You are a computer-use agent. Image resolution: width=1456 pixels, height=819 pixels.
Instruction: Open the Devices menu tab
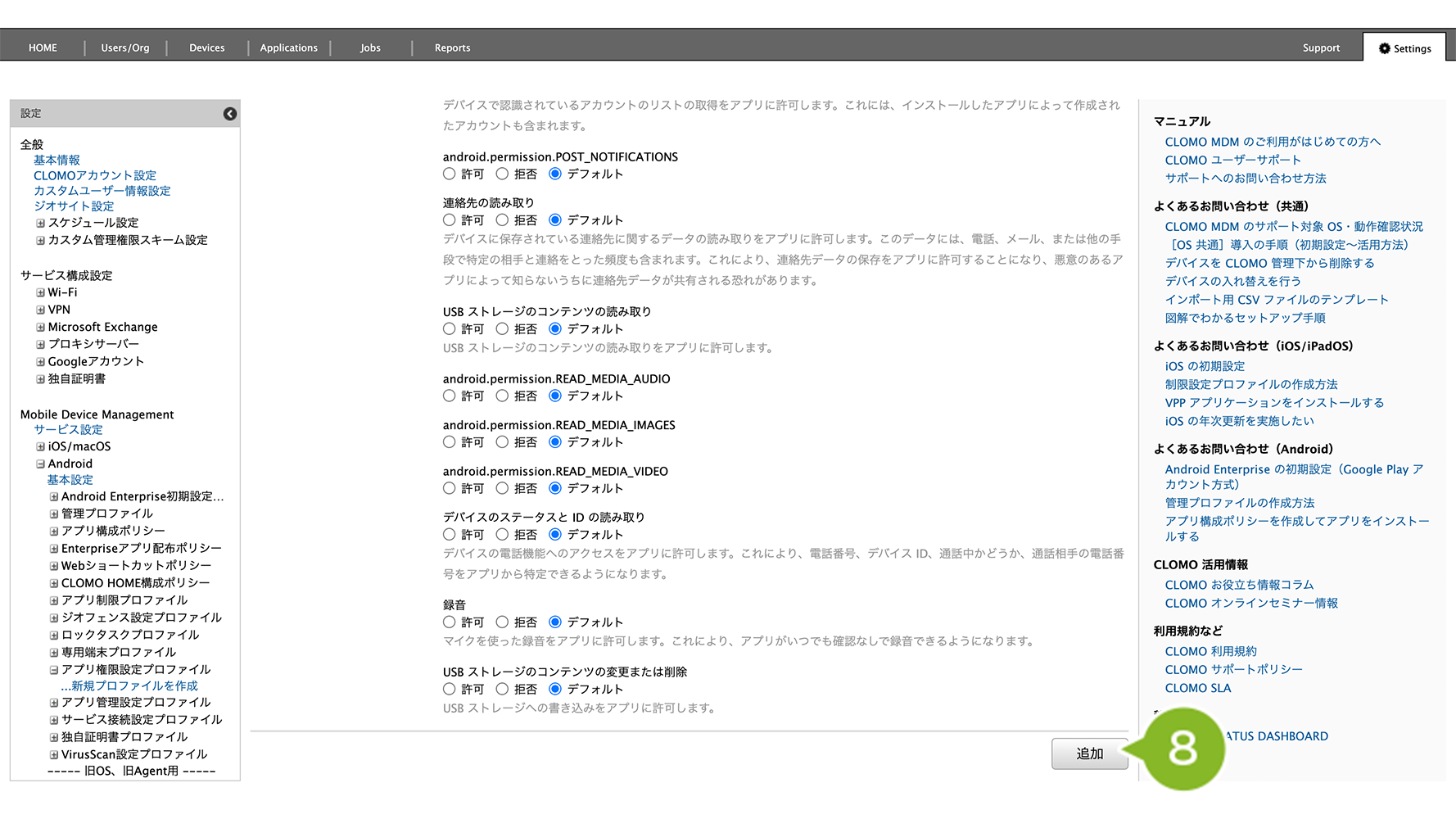pyautogui.click(x=206, y=48)
